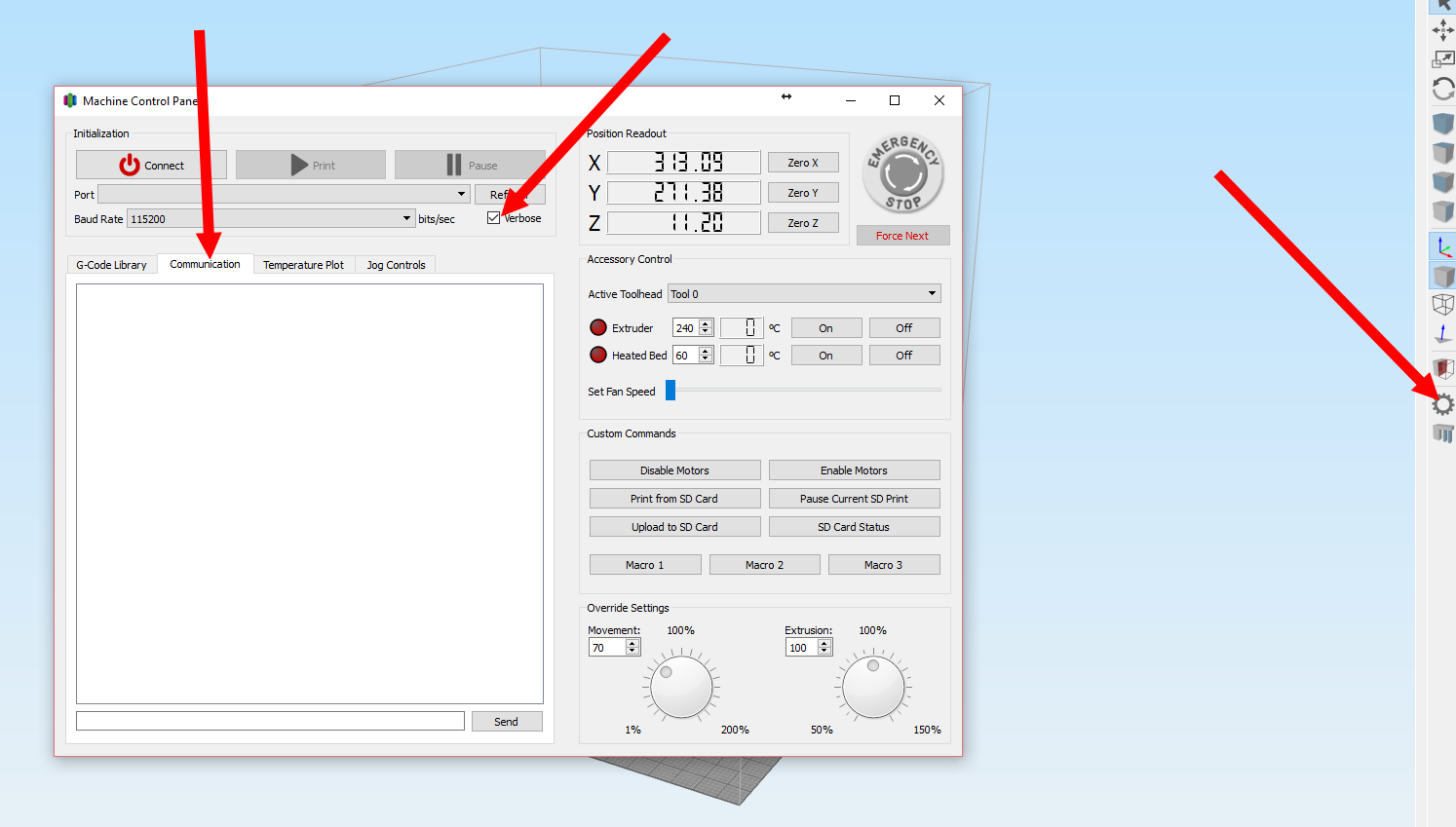Click the Set Fan Speed slider handle
Image resolution: width=1456 pixels, height=827 pixels.
click(671, 391)
